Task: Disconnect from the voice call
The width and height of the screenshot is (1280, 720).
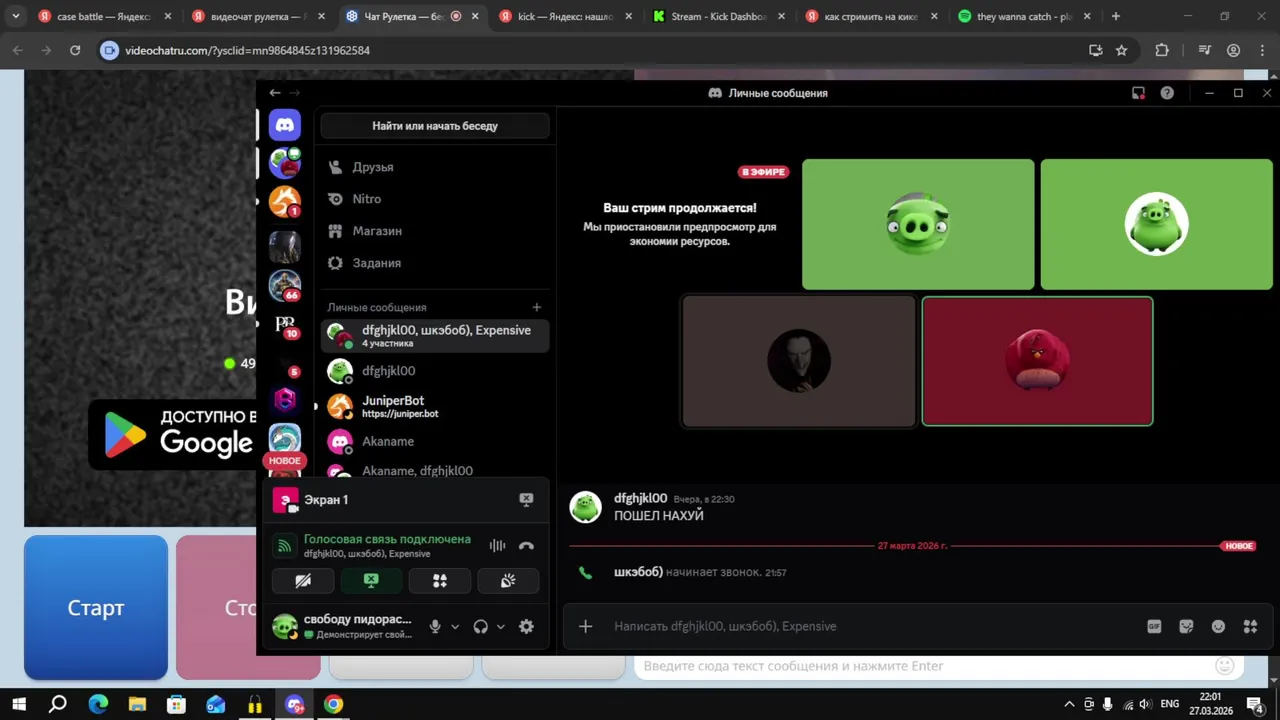Action: (x=526, y=546)
